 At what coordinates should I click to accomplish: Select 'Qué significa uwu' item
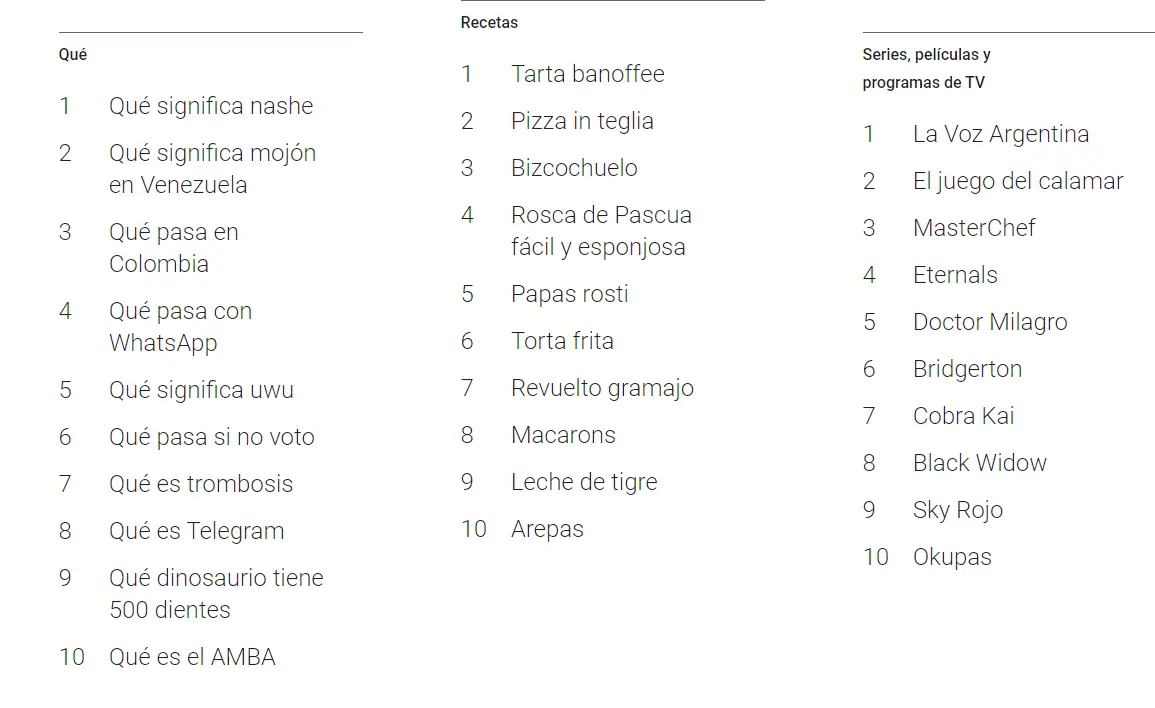tap(201, 390)
